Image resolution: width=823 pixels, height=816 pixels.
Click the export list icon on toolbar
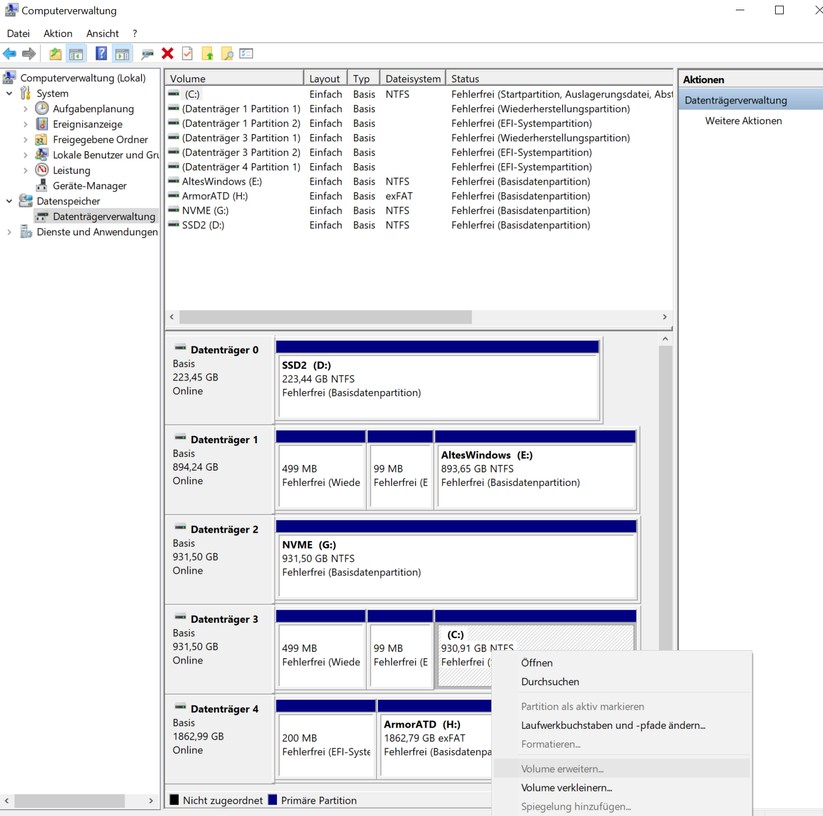245,54
